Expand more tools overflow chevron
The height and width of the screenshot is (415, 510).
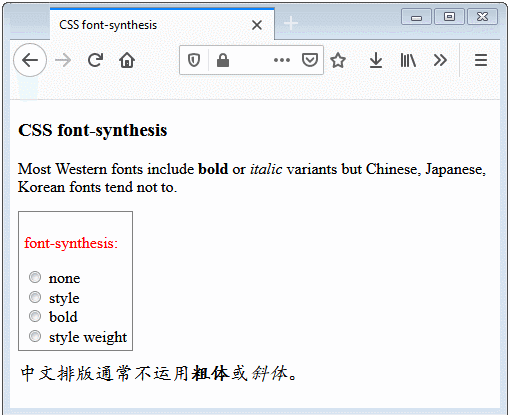440,60
